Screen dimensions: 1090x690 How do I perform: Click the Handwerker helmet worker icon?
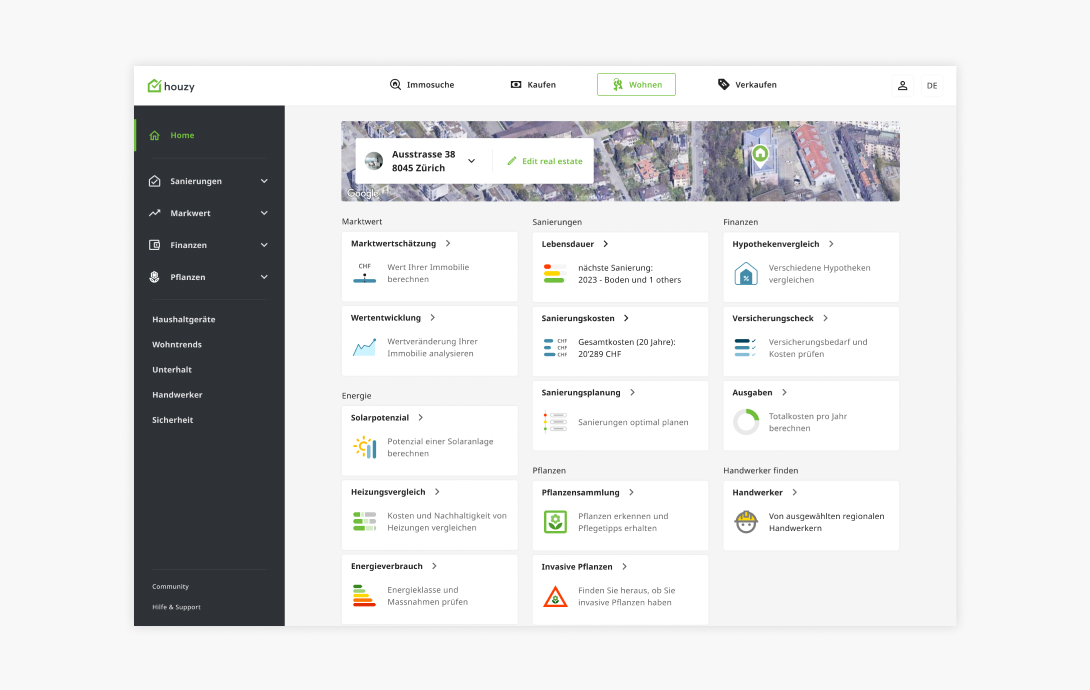[746, 521]
